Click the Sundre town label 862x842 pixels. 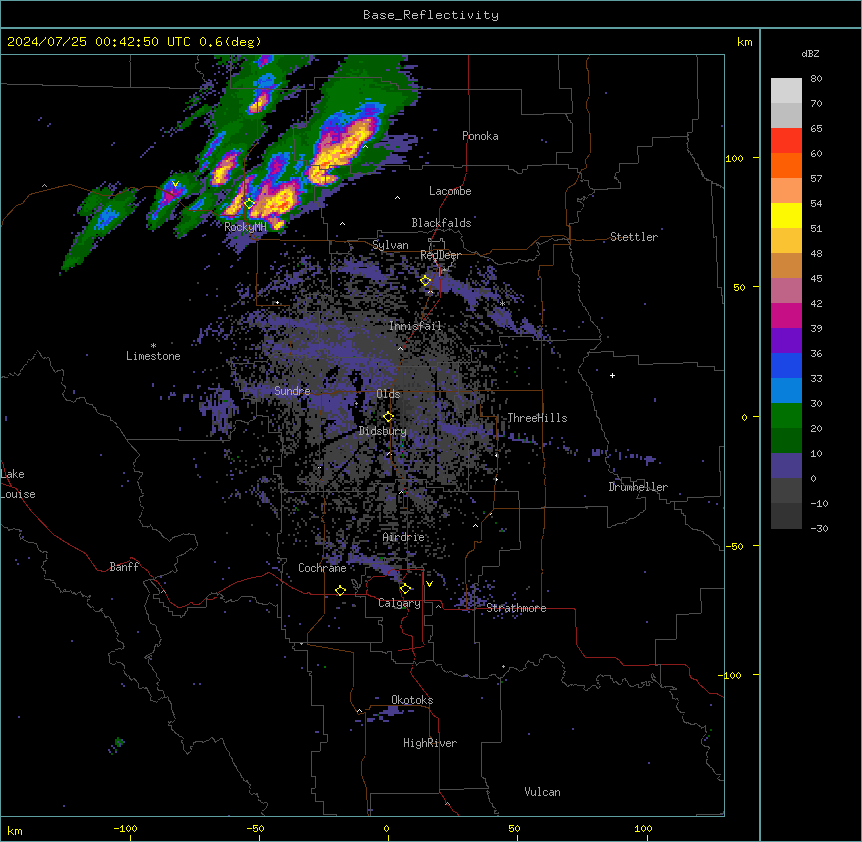pos(292,391)
